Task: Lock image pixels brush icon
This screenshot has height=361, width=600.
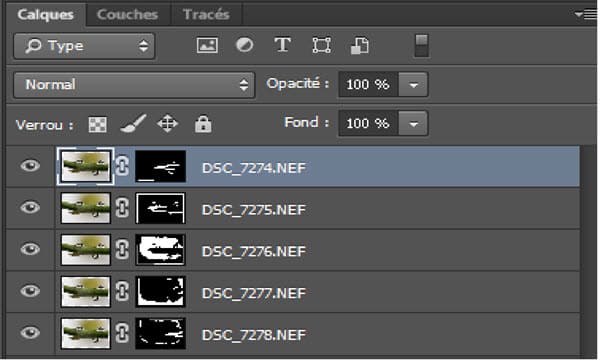Action: point(133,124)
